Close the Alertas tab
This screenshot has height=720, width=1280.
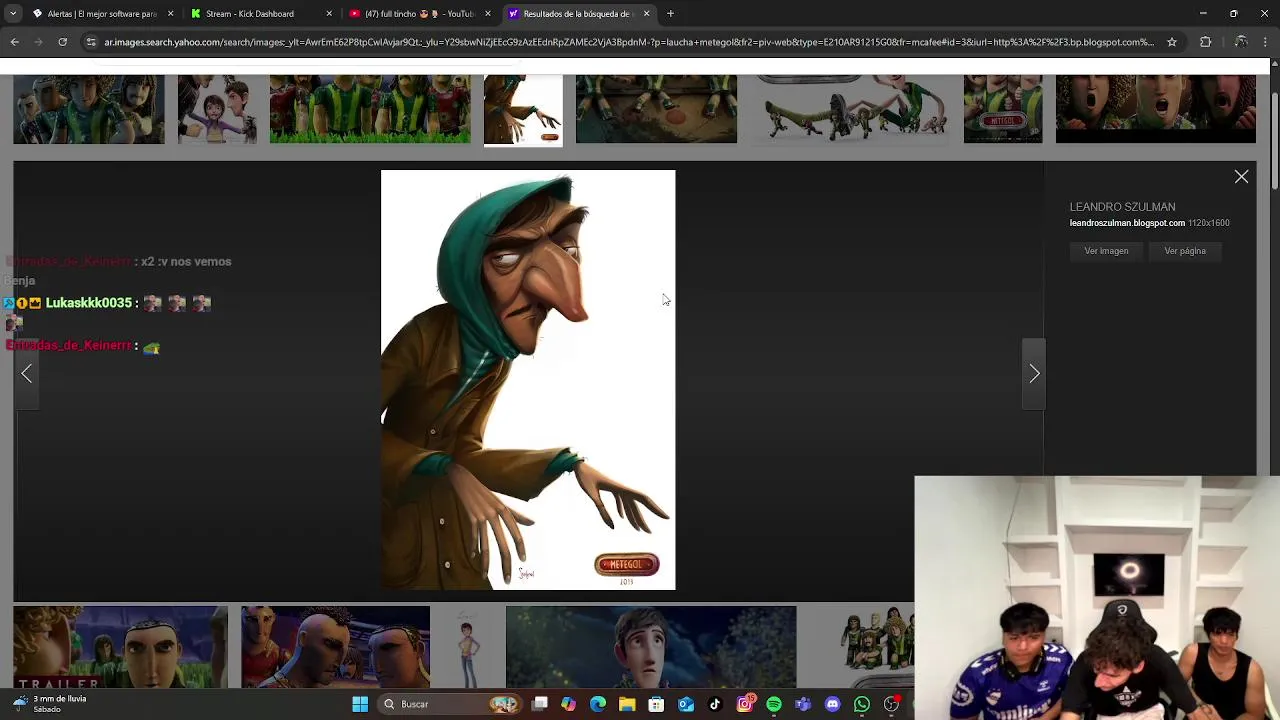(x=170, y=14)
